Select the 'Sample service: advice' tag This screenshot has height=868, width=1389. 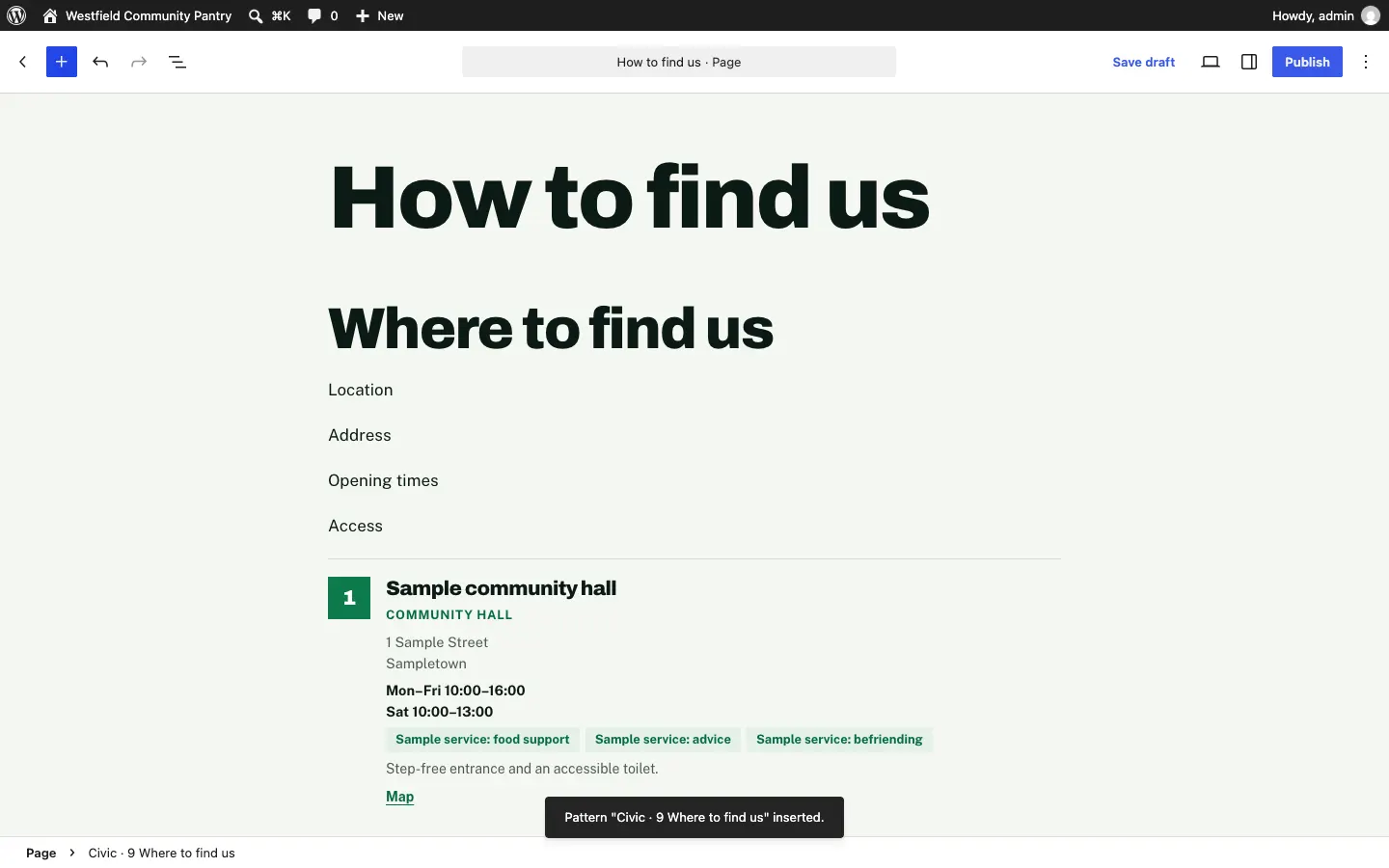tap(663, 740)
